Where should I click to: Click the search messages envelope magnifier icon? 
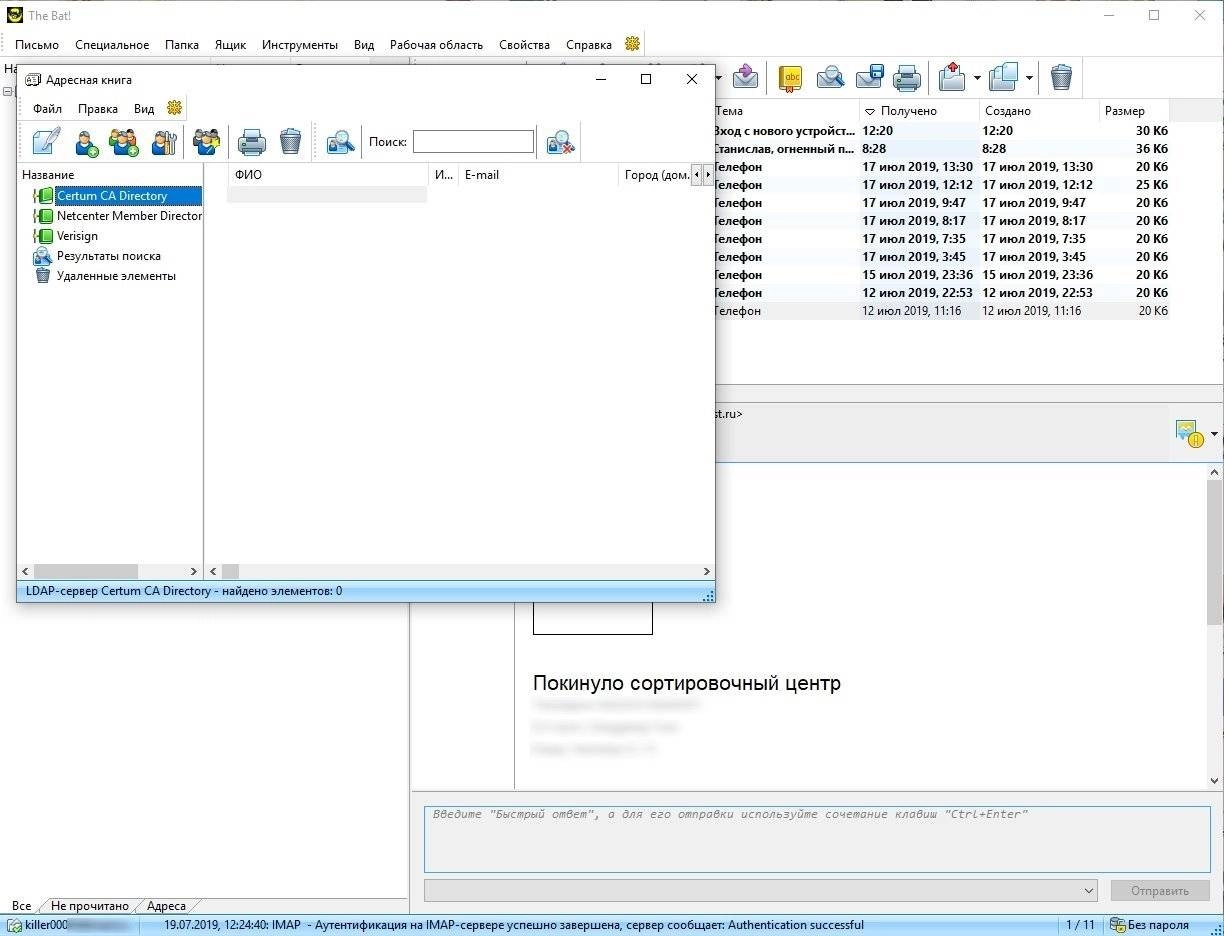(x=830, y=77)
